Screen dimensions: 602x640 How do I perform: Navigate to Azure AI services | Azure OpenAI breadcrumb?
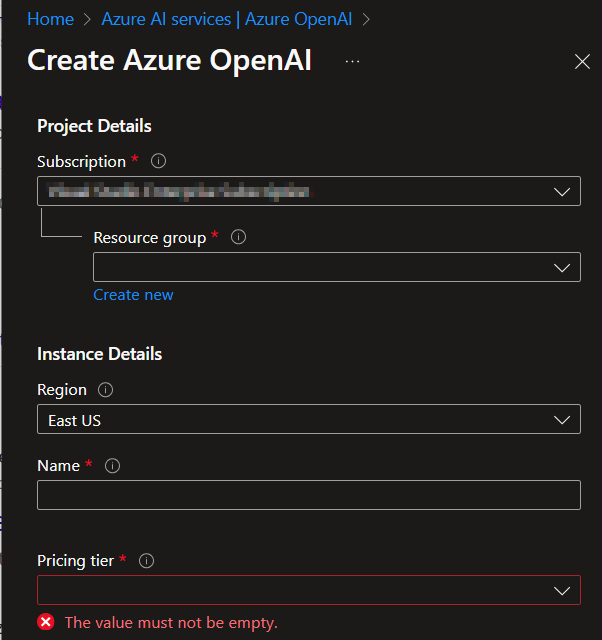coord(228,19)
